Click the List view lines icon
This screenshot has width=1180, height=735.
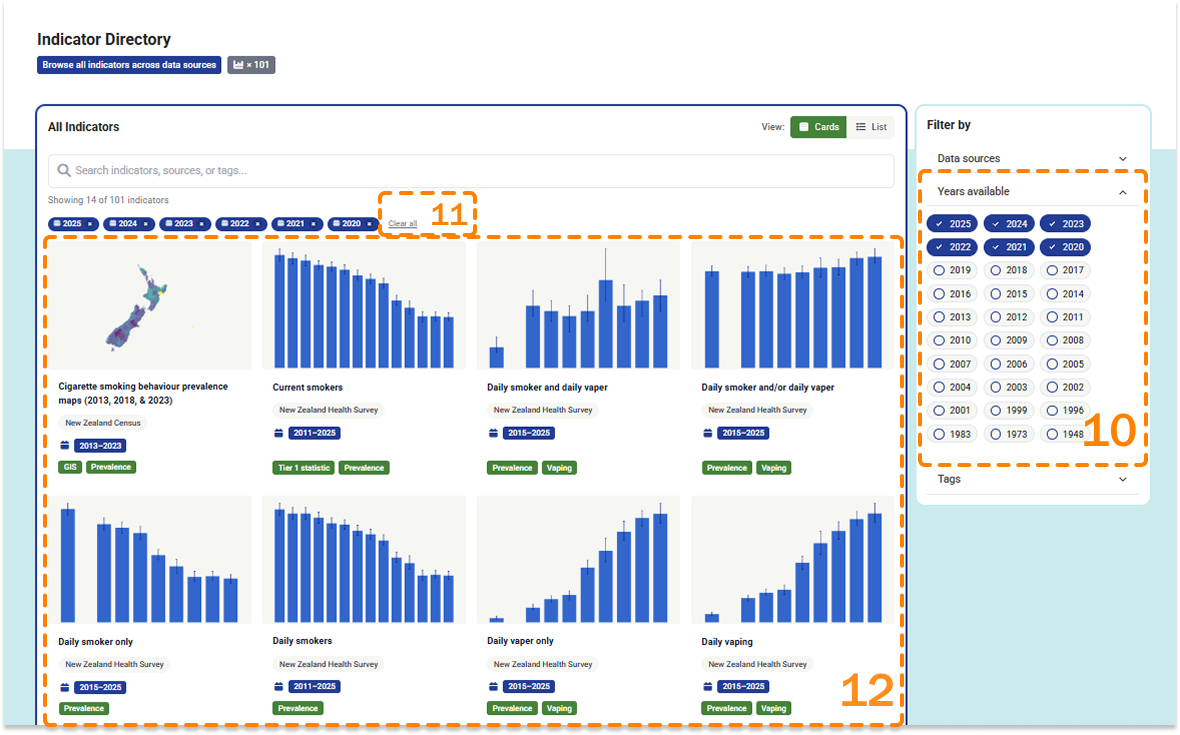(861, 127)
